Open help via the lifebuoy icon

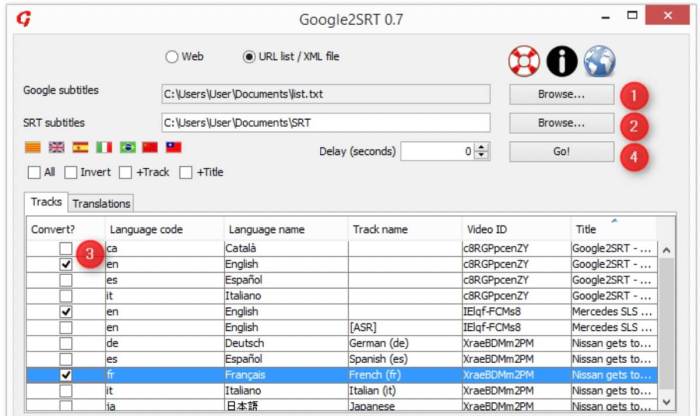point(524,61)
